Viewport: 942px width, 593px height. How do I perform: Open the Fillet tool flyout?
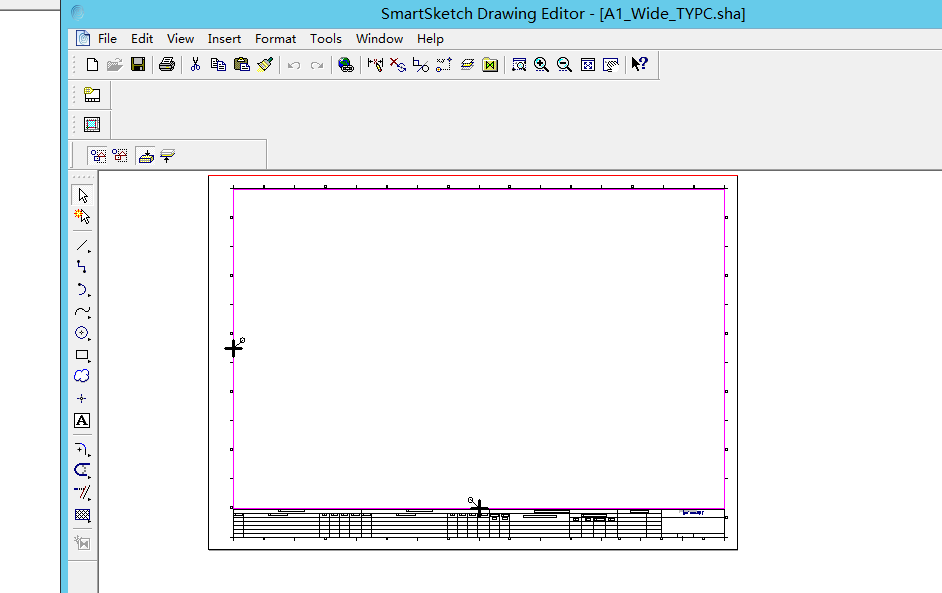(x=82, y=449)
